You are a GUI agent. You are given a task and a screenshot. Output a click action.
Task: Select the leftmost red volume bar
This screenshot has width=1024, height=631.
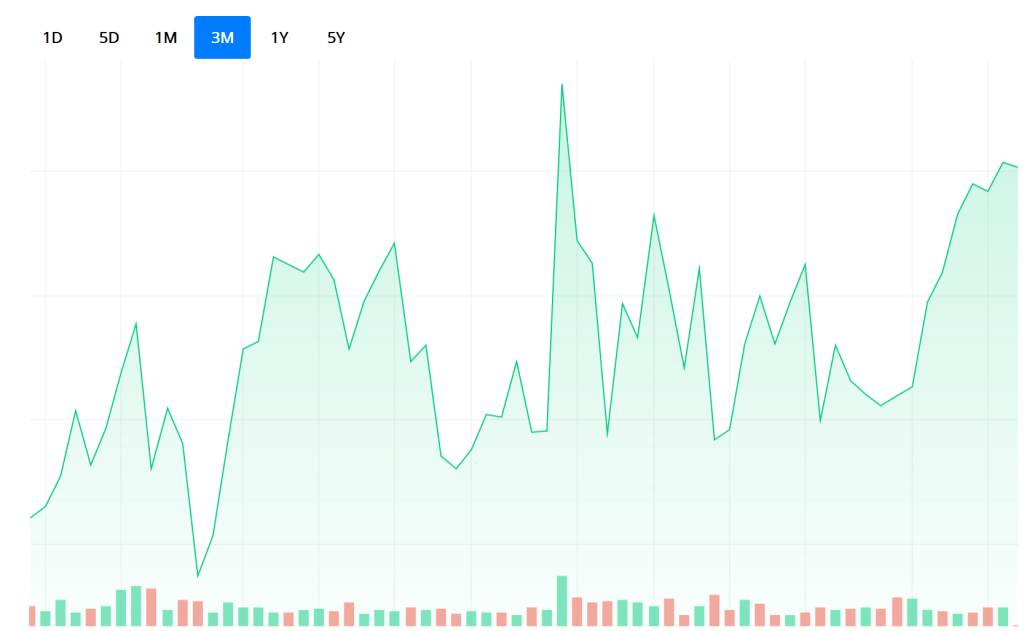(32, 615)
